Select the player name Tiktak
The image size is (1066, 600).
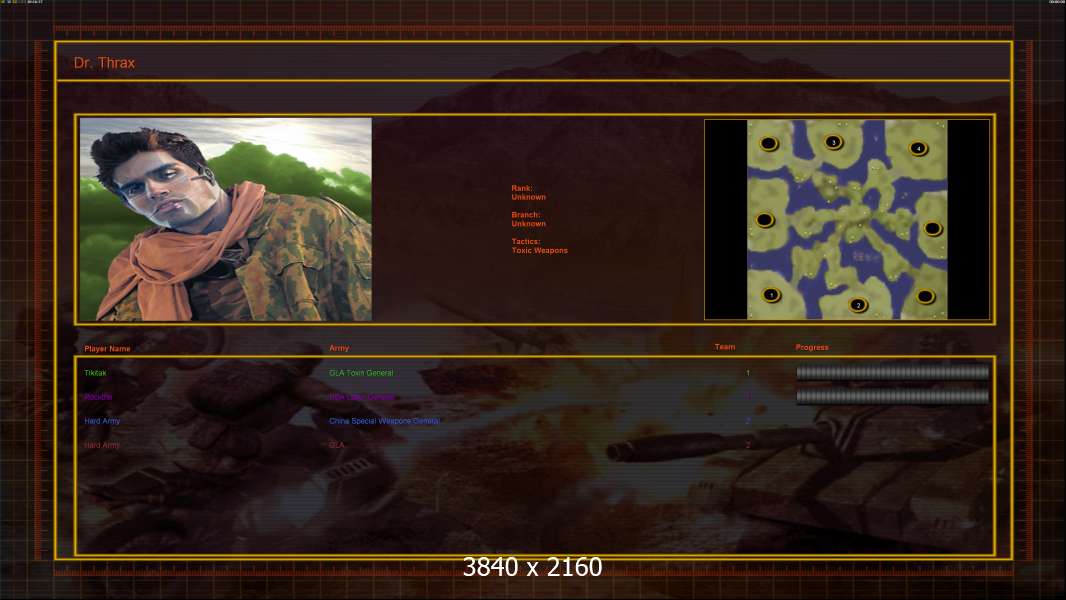[x=95, y=373]
